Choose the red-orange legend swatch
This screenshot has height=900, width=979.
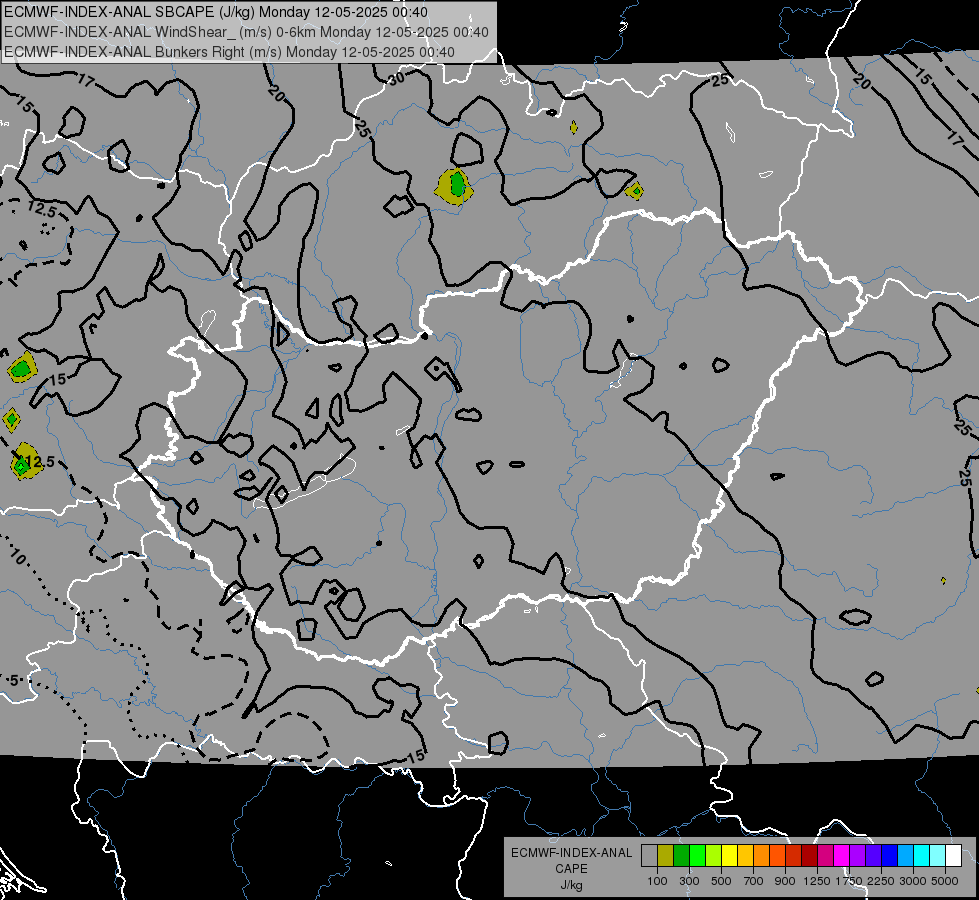[777, 855]
